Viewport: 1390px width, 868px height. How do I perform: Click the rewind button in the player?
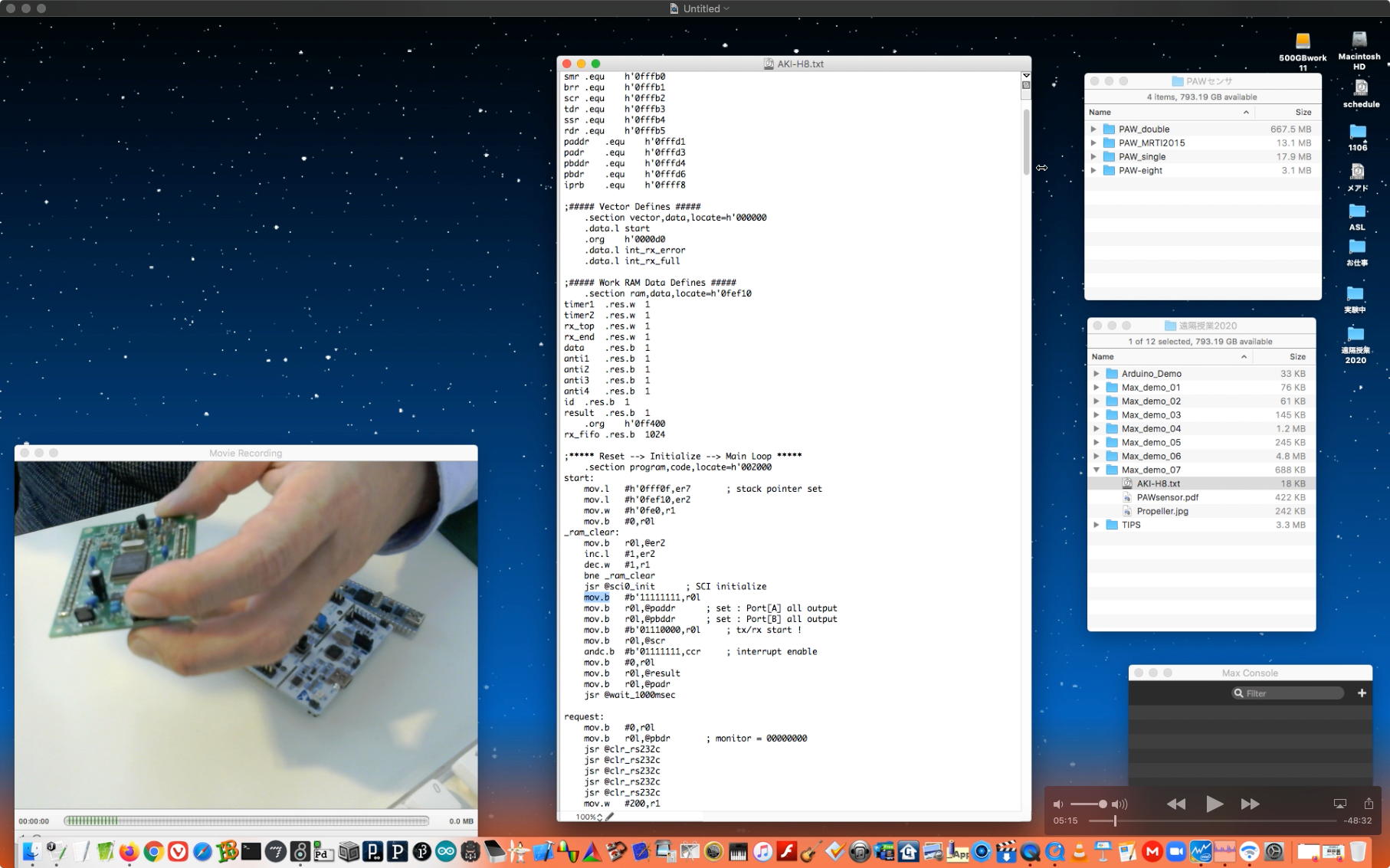point(1175,804)
